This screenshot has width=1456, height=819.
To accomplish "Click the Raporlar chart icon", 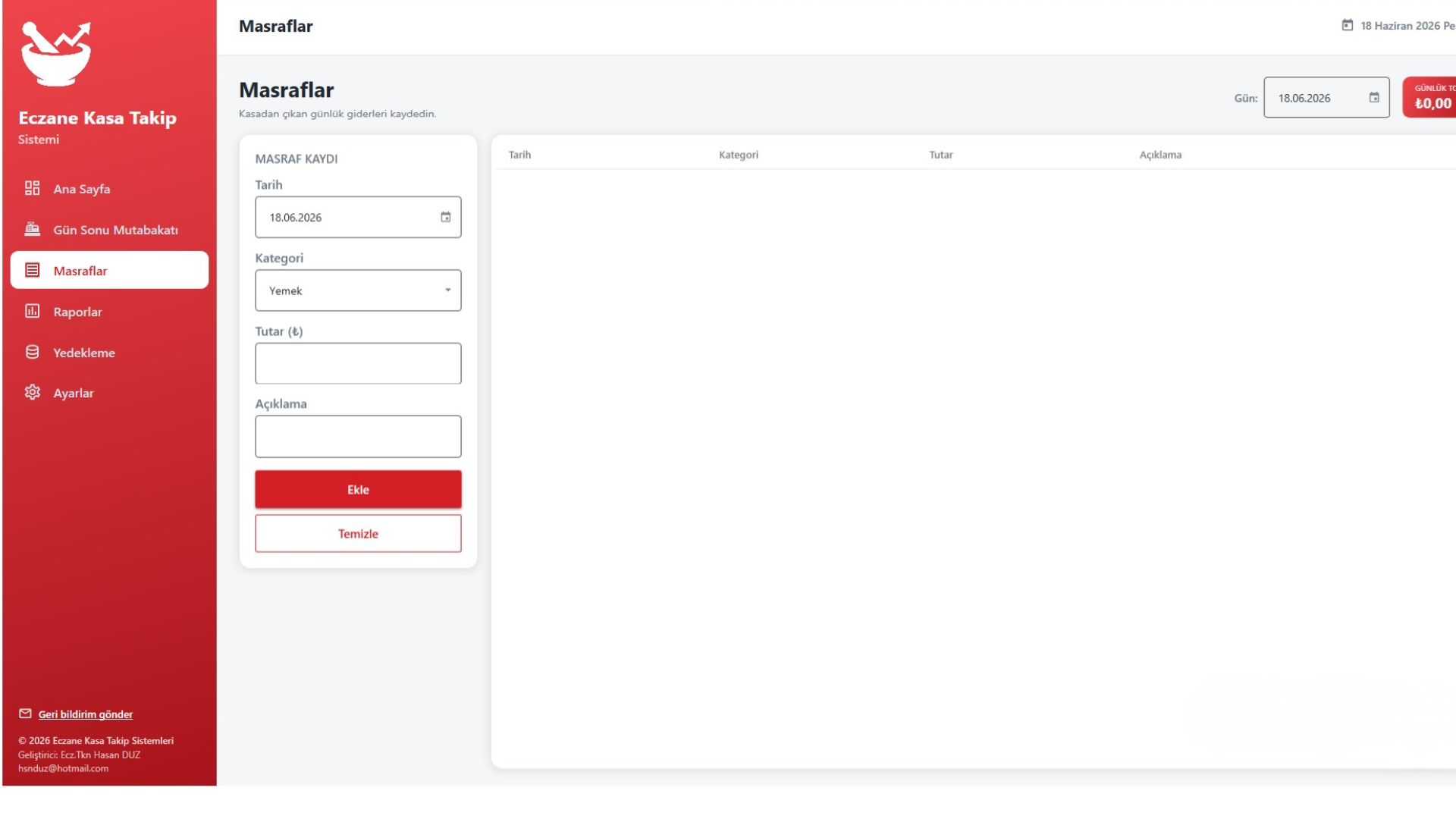I will 32,311.
